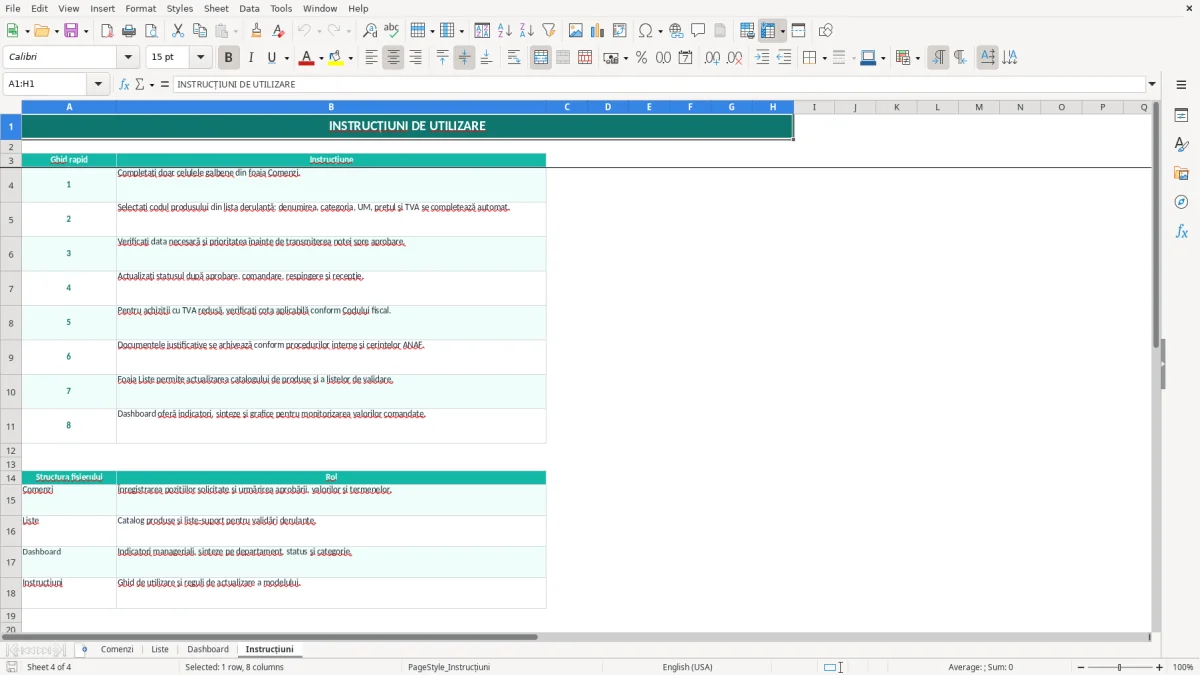1200x675 pixels.
Task: Open the Format menu
Action: pyautogui.click(x=140, y=8)
